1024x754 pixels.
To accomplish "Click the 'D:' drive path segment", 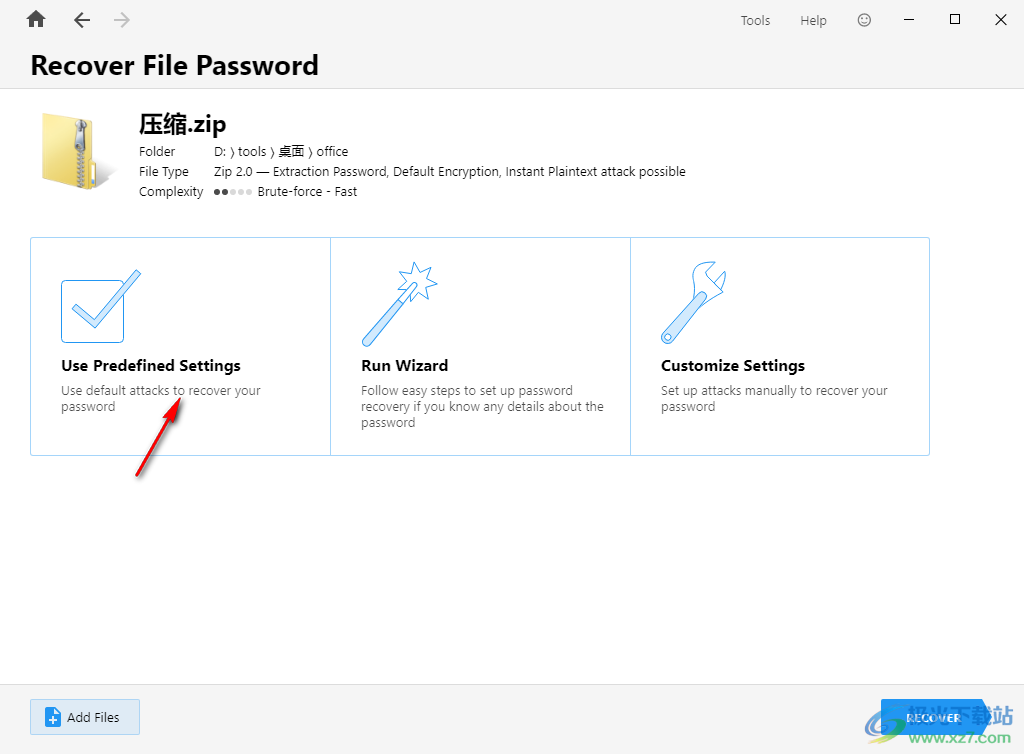I will [x=220, y=151].
